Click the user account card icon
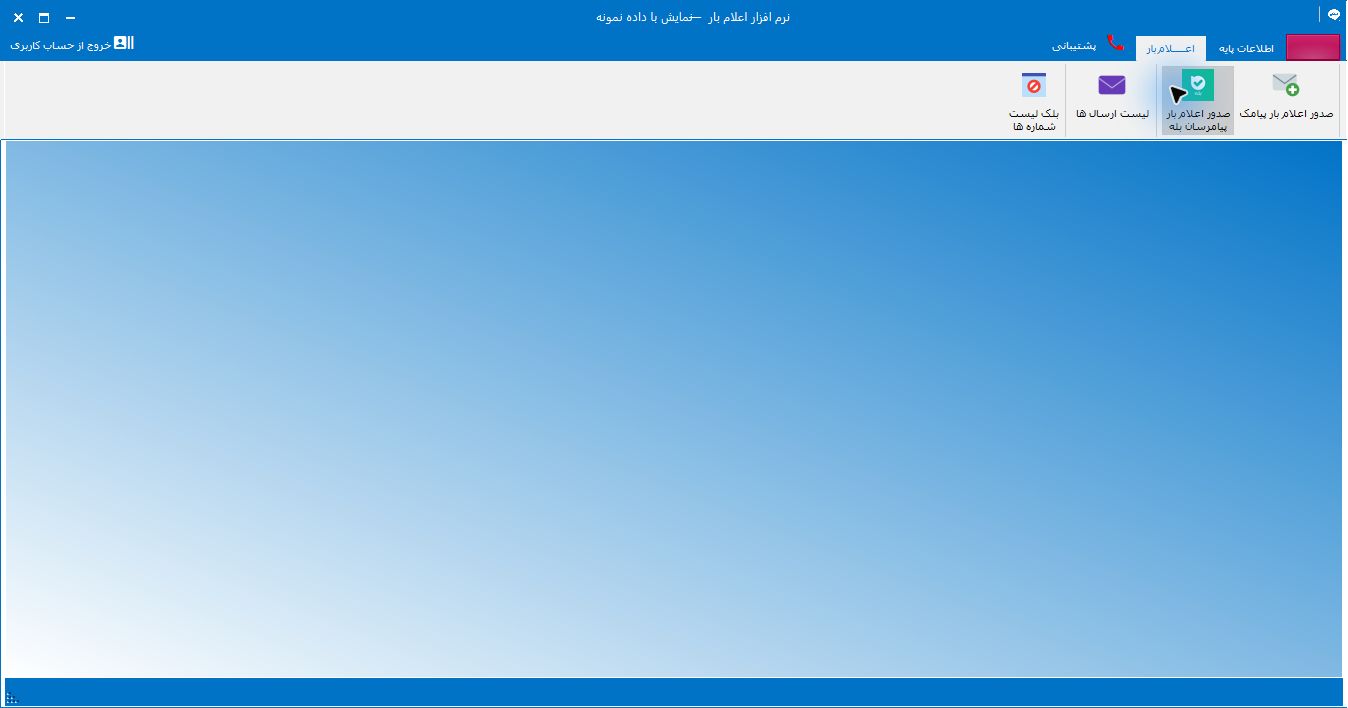 (x=124, y=43)
